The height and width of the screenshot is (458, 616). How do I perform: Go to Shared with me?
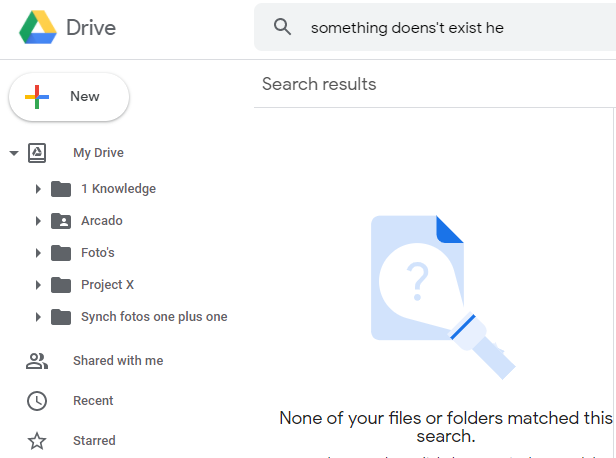(x=117, y=361)
